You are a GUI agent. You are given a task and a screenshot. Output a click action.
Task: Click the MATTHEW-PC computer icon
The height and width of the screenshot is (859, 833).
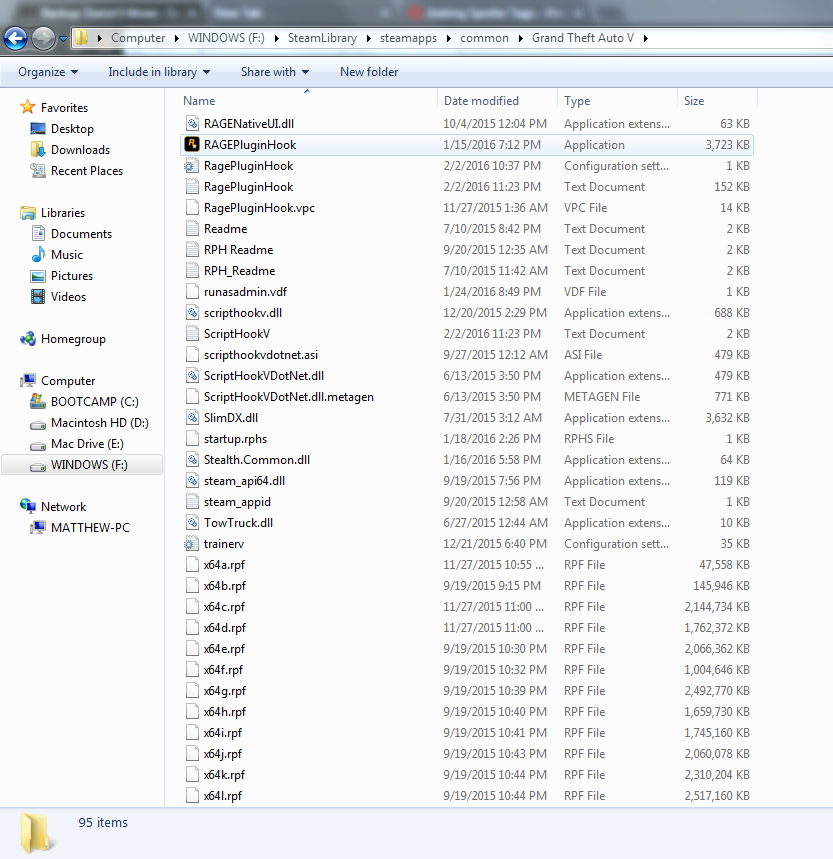pos(38,528)
